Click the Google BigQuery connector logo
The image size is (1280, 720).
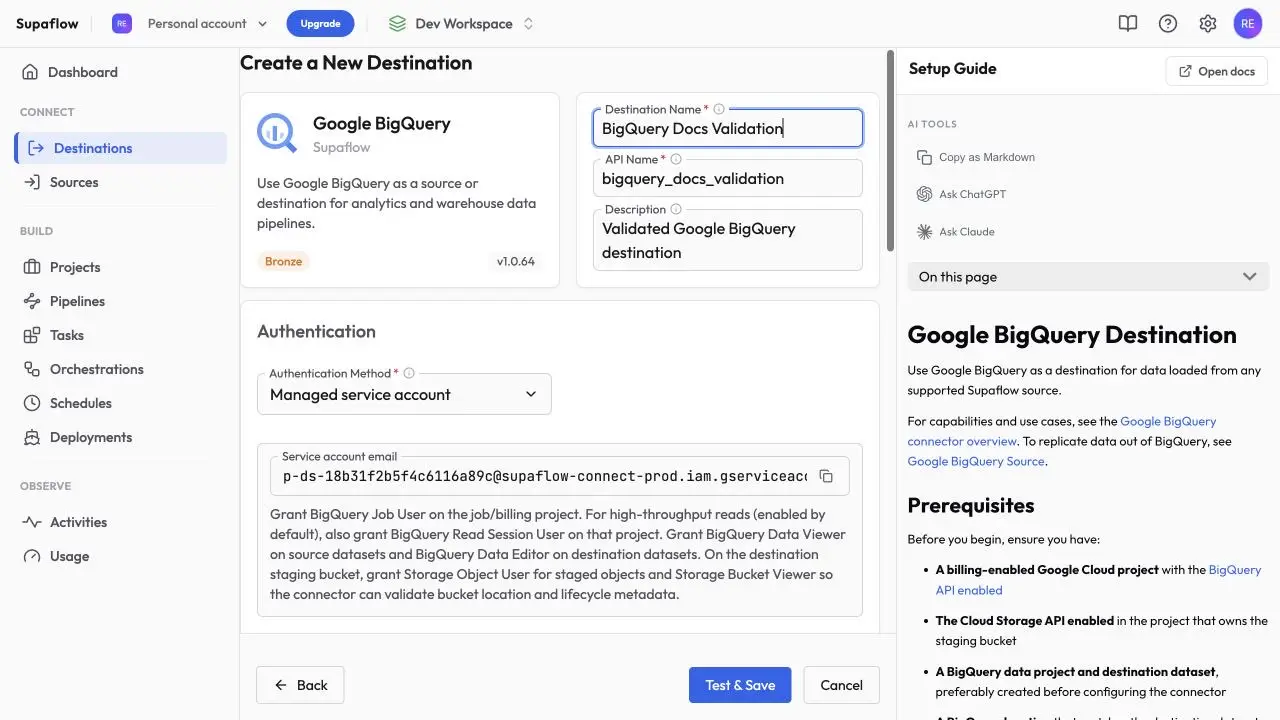(x=277, y=132)
